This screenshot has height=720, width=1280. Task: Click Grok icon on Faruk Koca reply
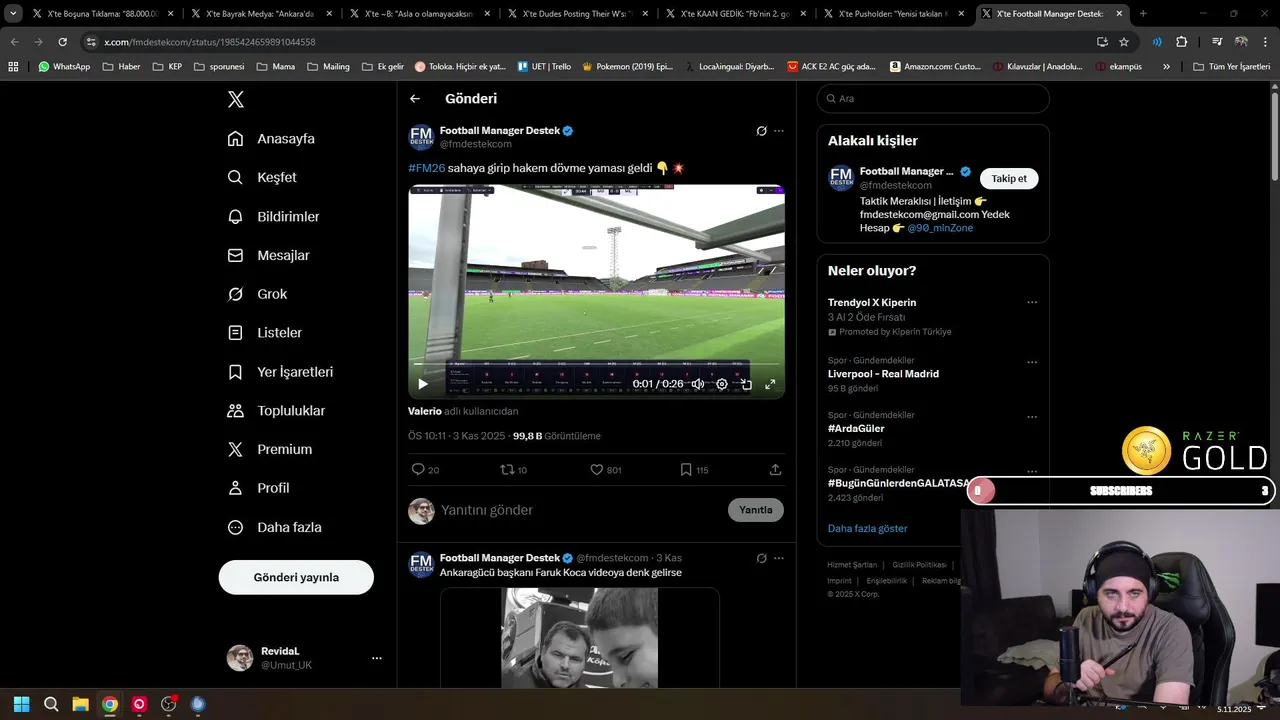coord(761,558)
